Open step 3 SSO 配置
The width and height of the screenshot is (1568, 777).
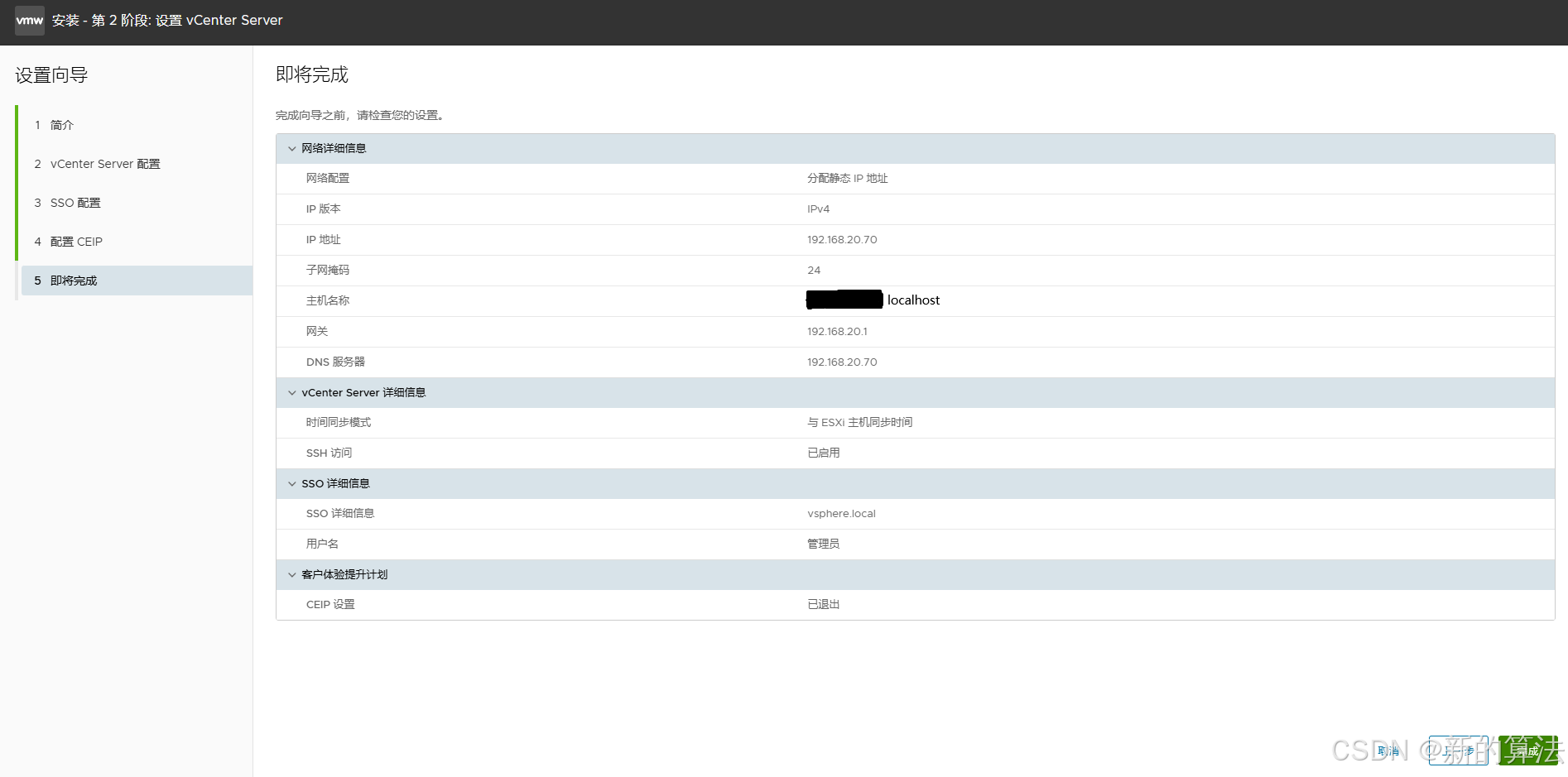click(137, 203)
